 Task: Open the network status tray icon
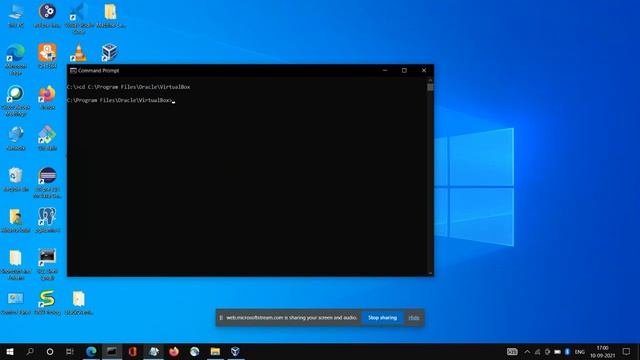[538, 352]
